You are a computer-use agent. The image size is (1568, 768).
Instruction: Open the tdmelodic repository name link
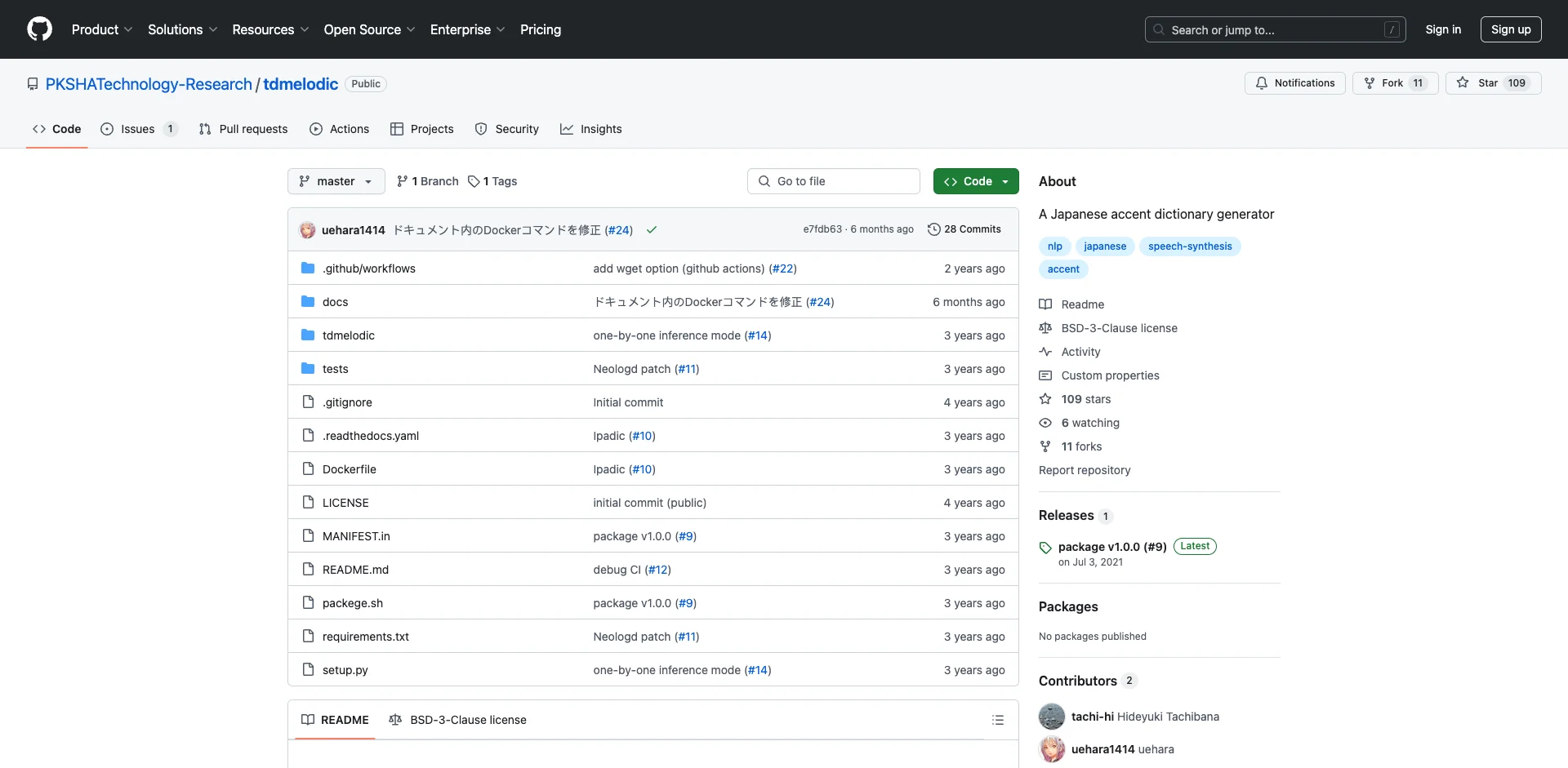tap(301, 84)
